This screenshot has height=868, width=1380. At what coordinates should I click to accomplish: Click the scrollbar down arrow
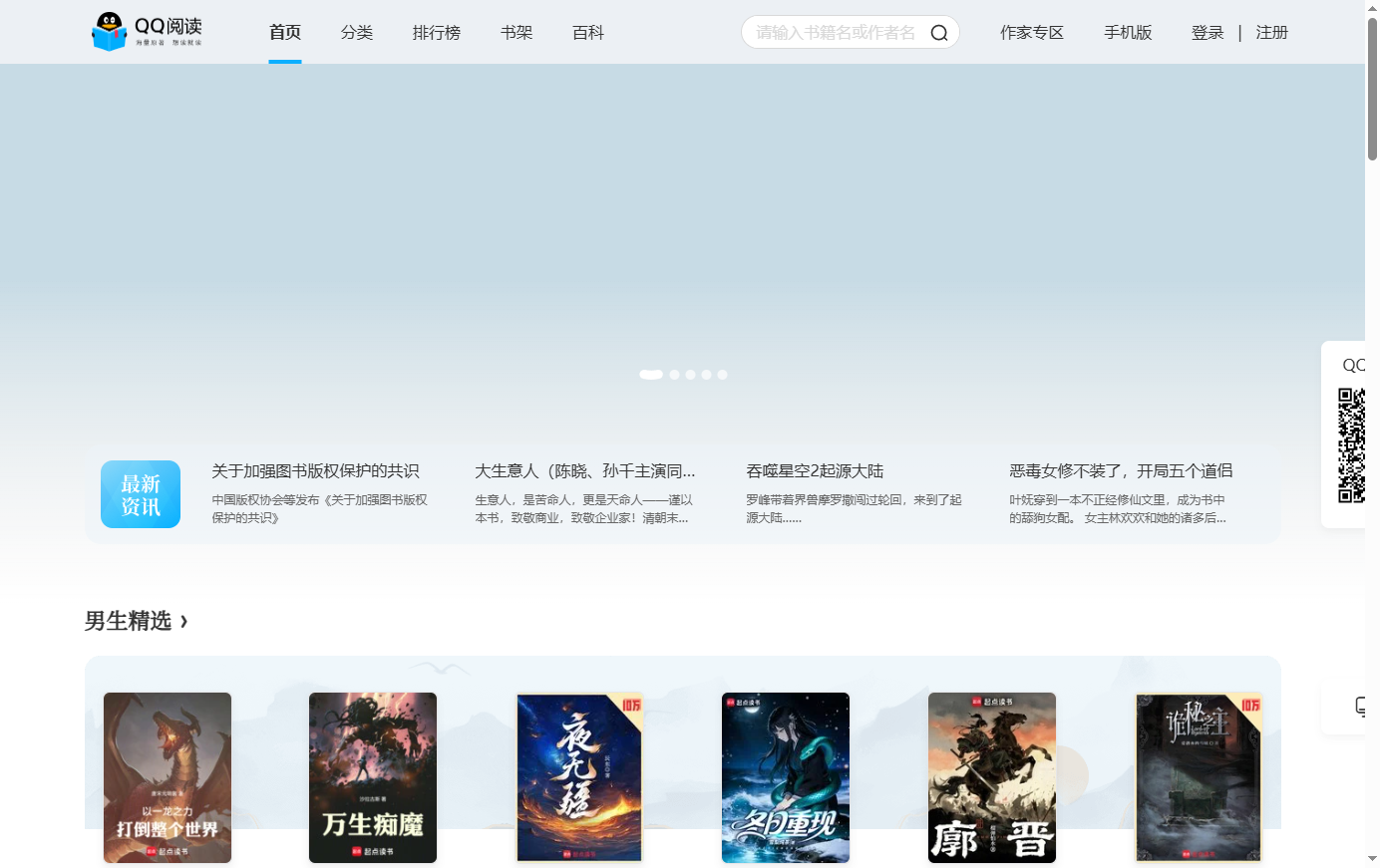[x=1372, y=859]
